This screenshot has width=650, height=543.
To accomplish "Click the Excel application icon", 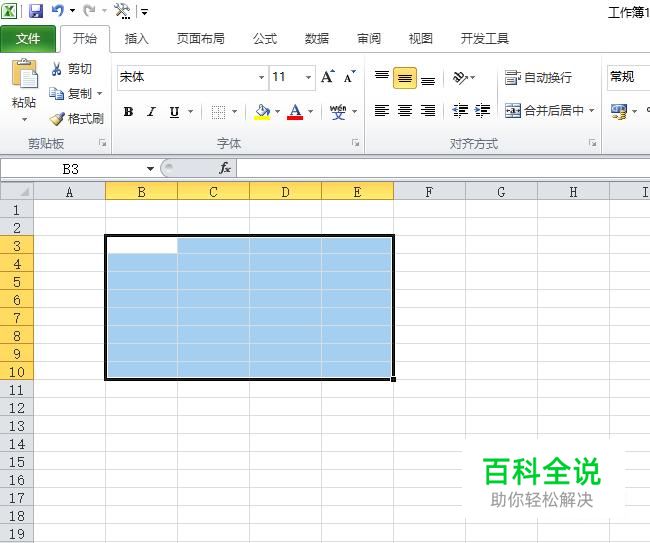I will click(9, 11).
